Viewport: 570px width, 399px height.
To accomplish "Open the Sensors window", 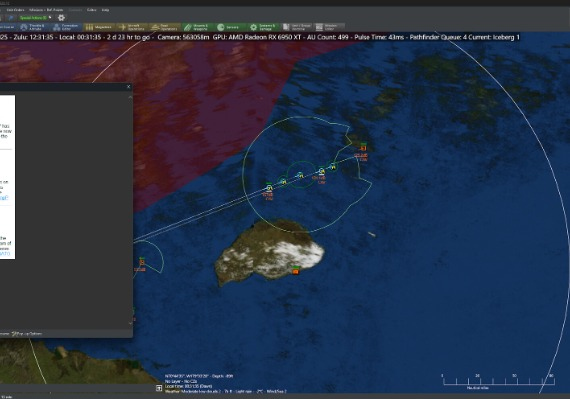I will click(x=230, y=27).
